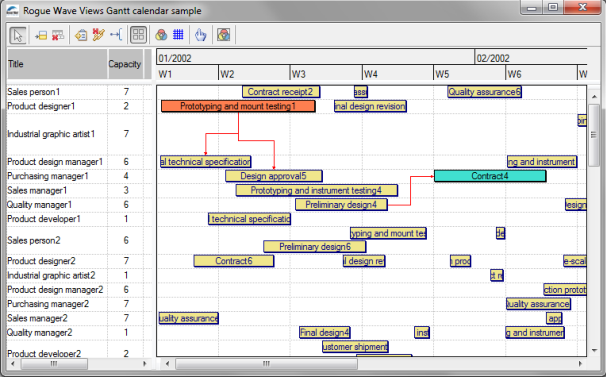Click the add row toolbar icon
The height and width of the screenshot is (381, 606).
pos(41,35)
